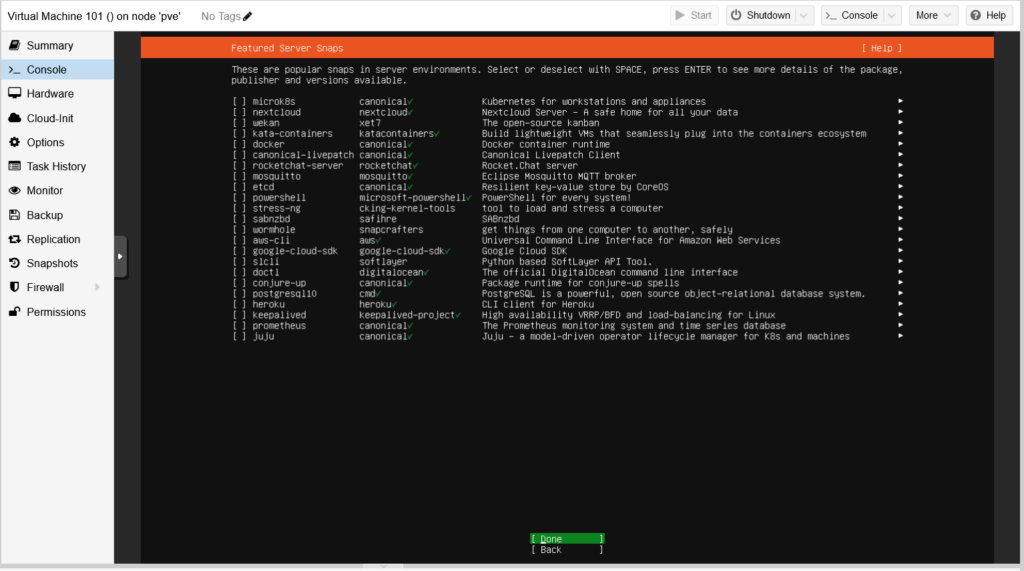Enable the prometheus snap checkbox
Viewport: 1024px width, 571px height.
(x=239, y=326)
